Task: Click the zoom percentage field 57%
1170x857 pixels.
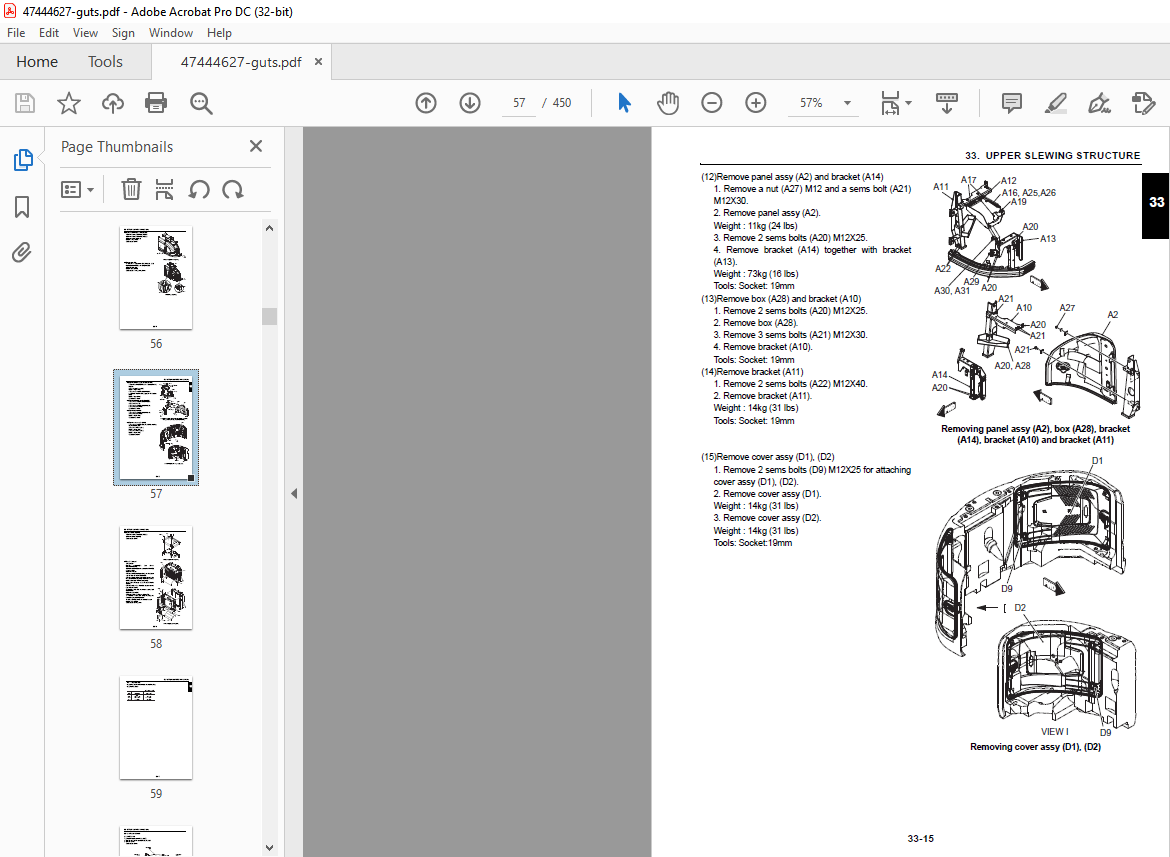Action: (811, 103)
